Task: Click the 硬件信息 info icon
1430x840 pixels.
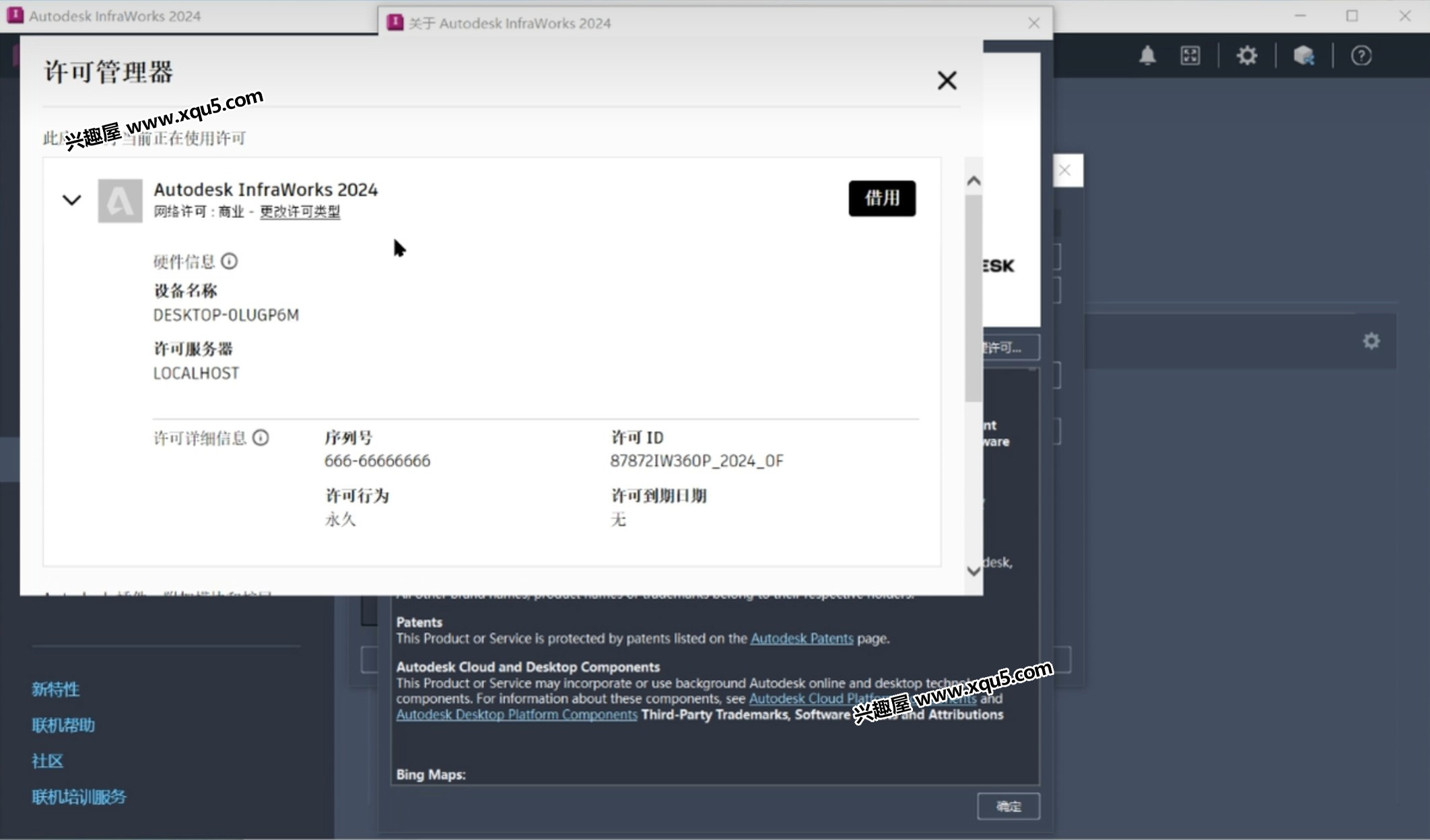Action: point(229,261)
